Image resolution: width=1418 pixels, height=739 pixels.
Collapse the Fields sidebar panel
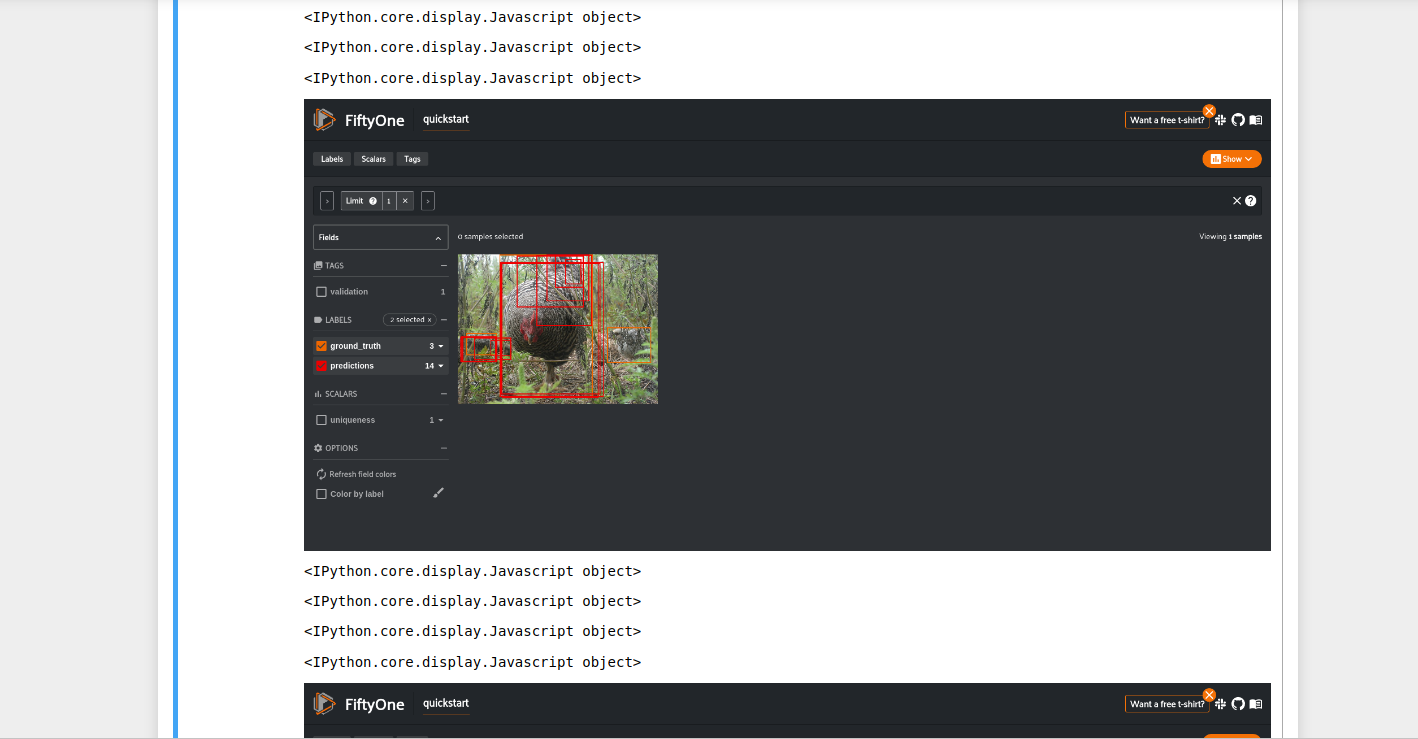(439, 237)
